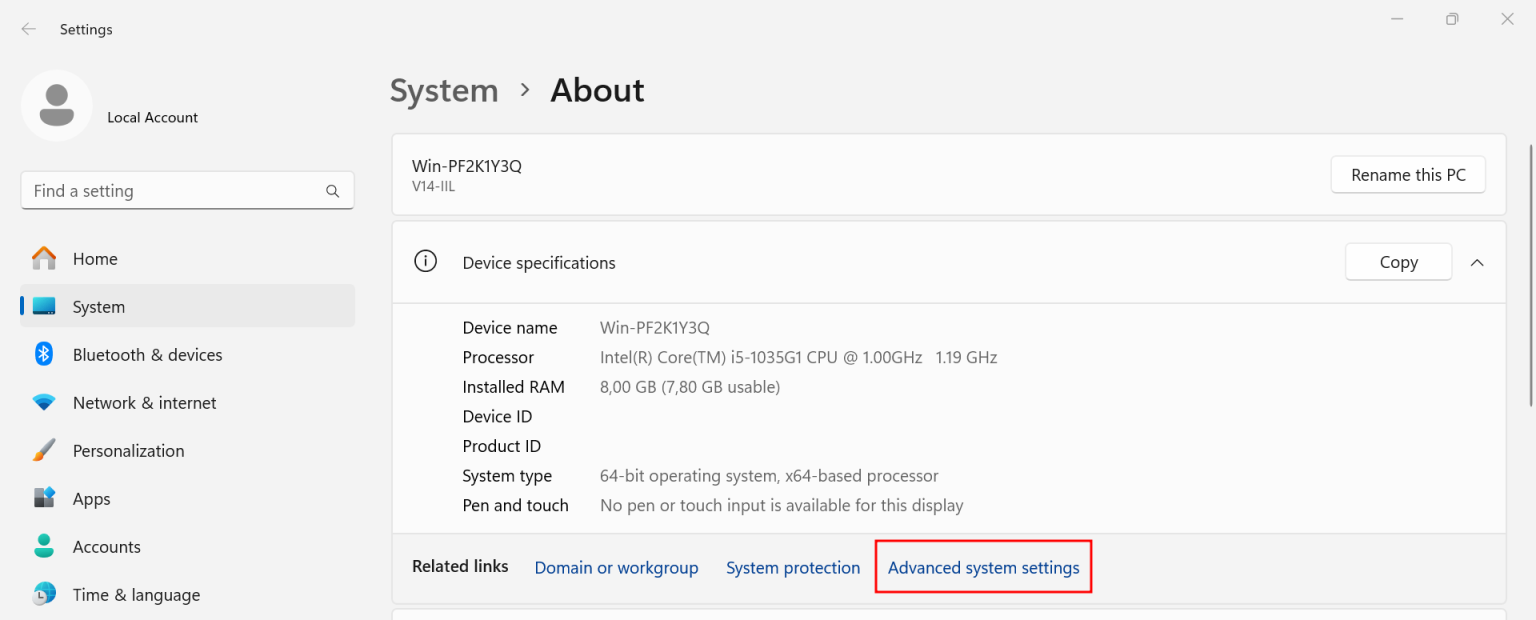1536x620 pixels.
Task: Click the back arrow in Settings
Action: click(x=29, y=29)
